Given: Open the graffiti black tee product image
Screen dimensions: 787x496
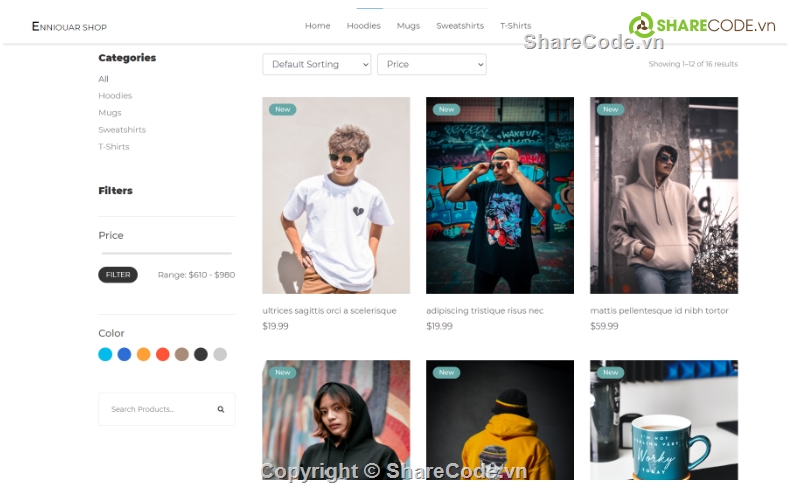Looking at the screenshot, I should point(500,195).
